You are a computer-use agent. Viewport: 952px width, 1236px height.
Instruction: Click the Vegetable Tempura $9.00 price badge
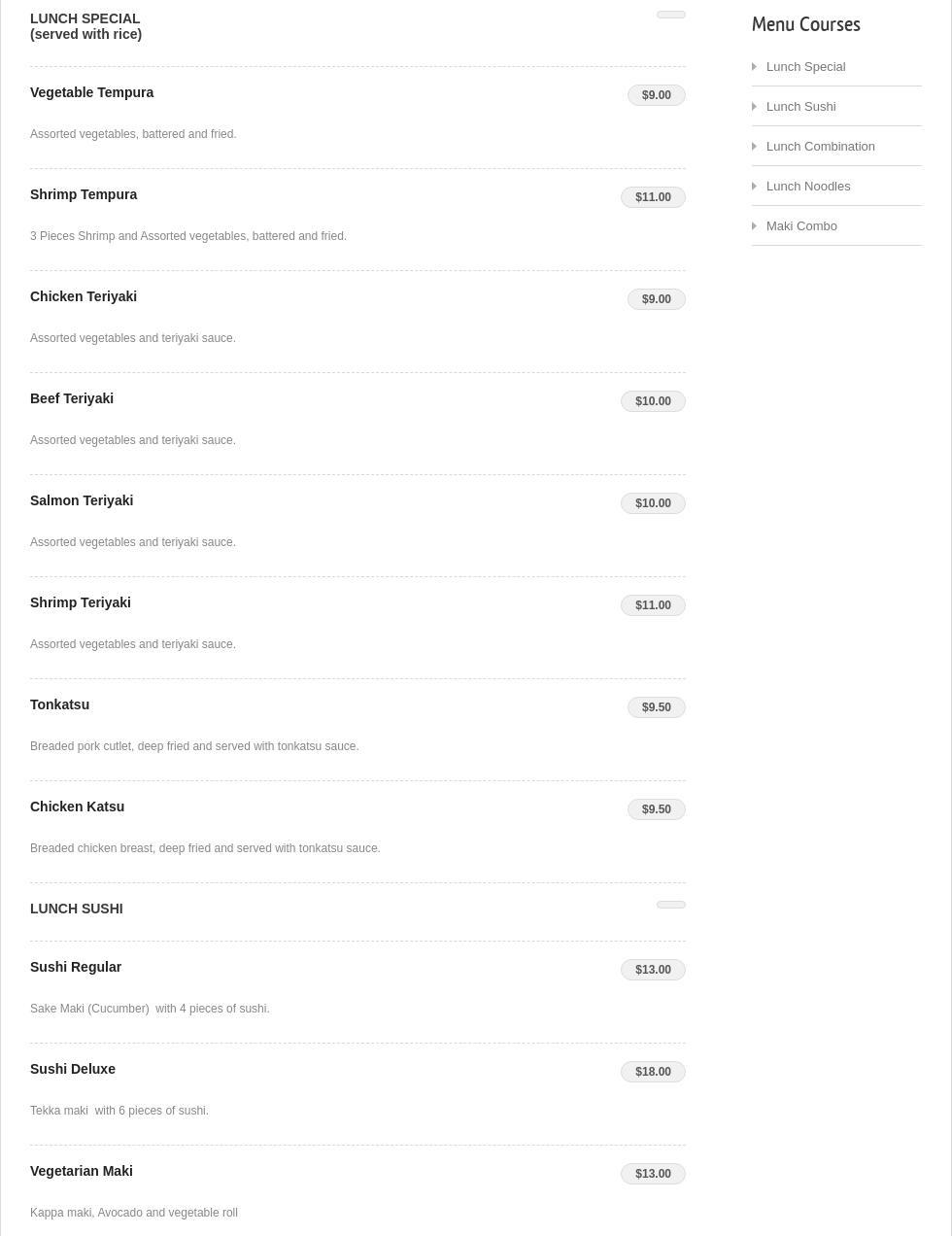656,95
